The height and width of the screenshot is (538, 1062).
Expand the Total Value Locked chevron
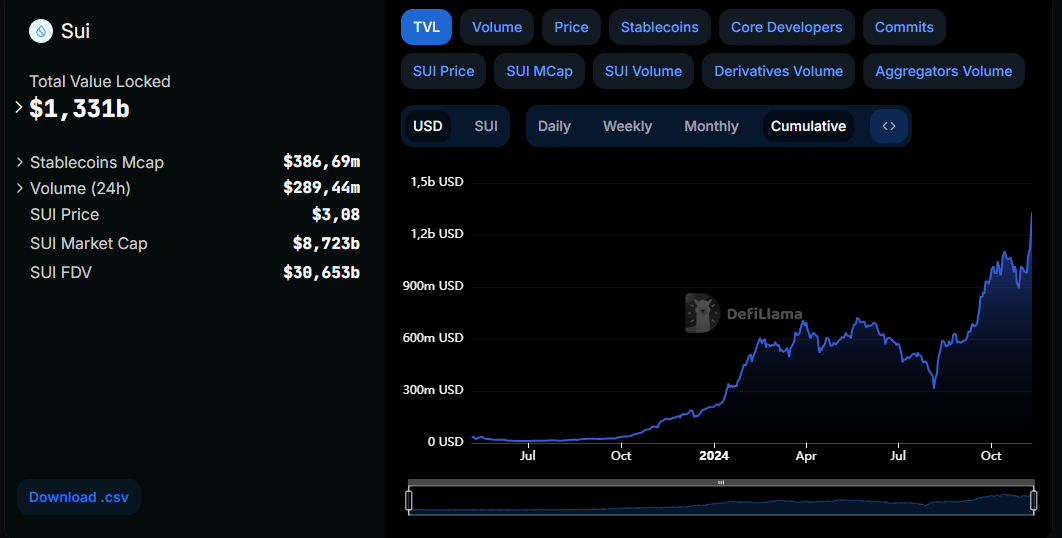[x=19, y=108]
